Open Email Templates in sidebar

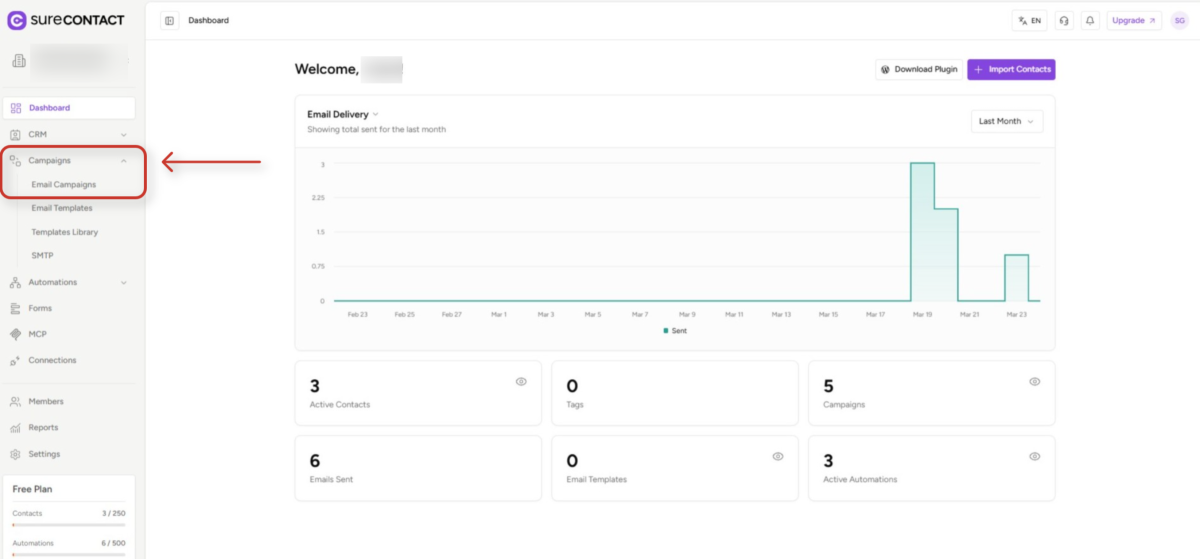pos(62,208)
